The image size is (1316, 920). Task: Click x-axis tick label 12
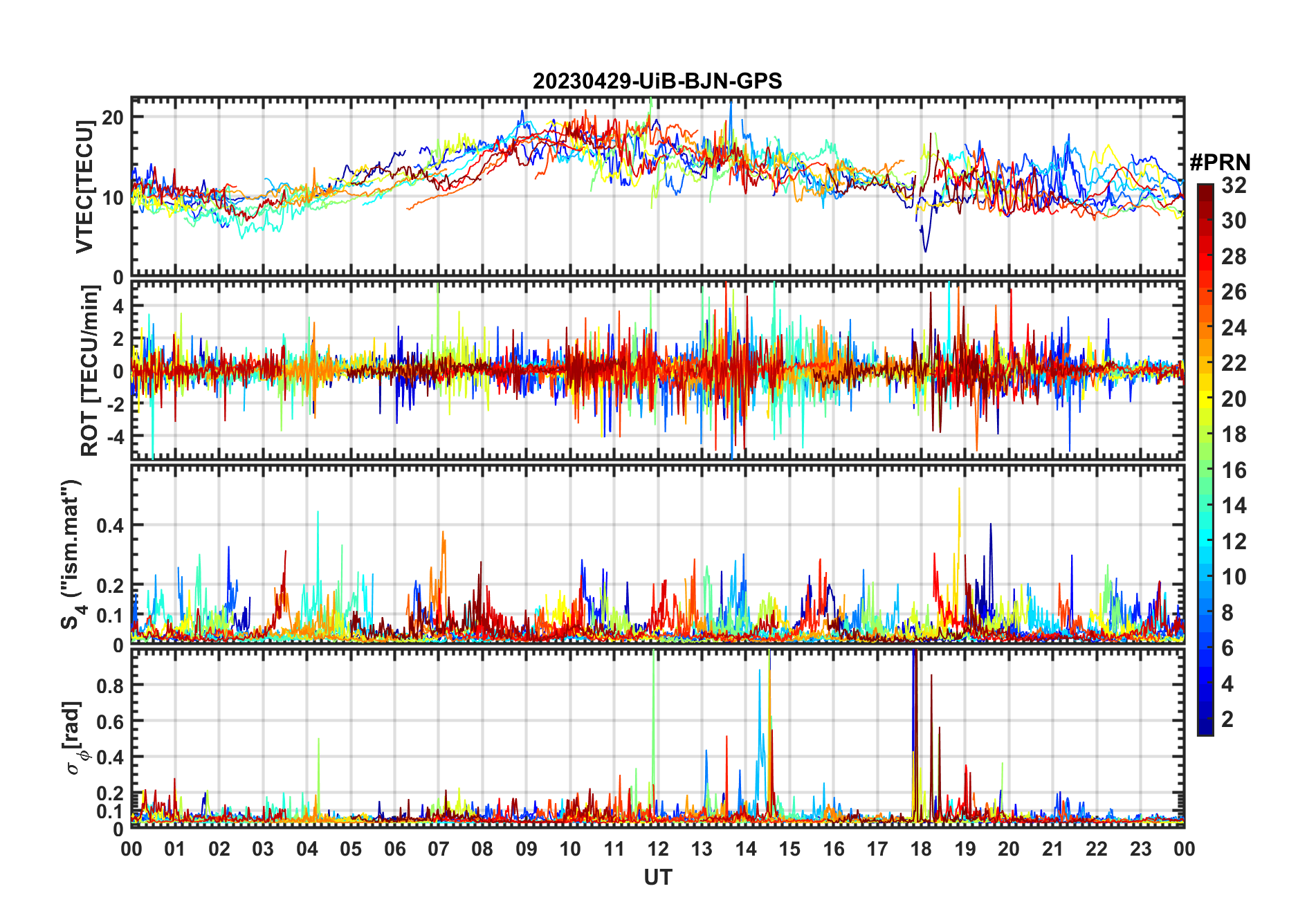(x=658, y=849)
